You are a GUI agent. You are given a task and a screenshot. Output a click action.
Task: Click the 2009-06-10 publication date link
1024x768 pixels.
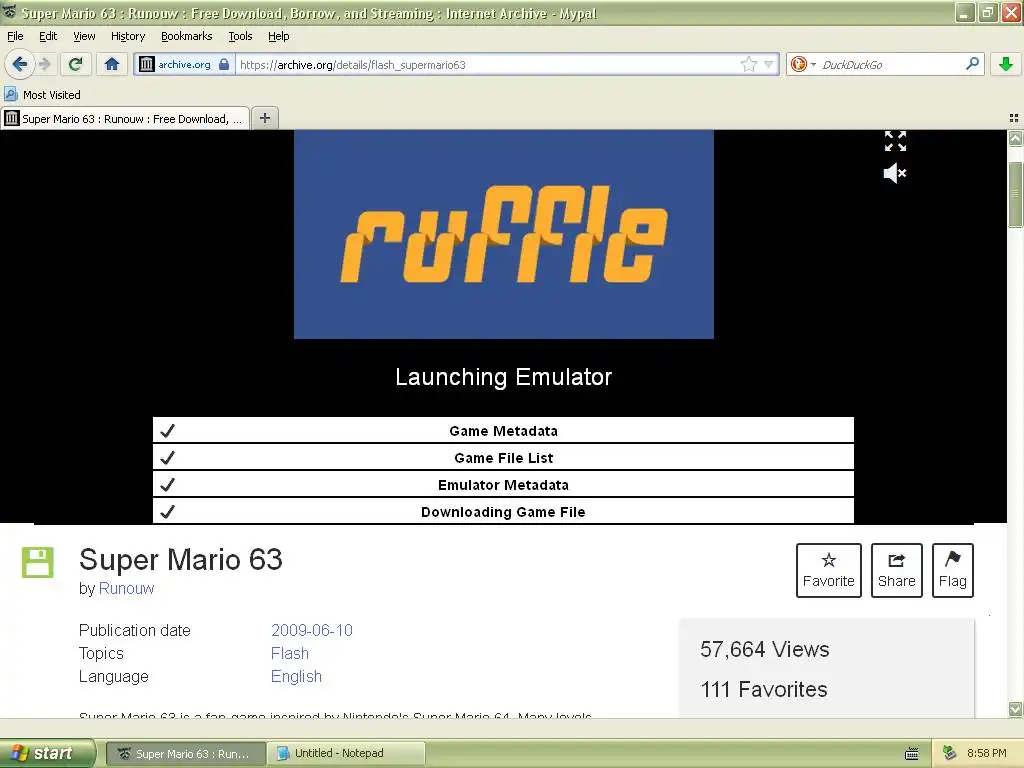click(x=312, y=630)
